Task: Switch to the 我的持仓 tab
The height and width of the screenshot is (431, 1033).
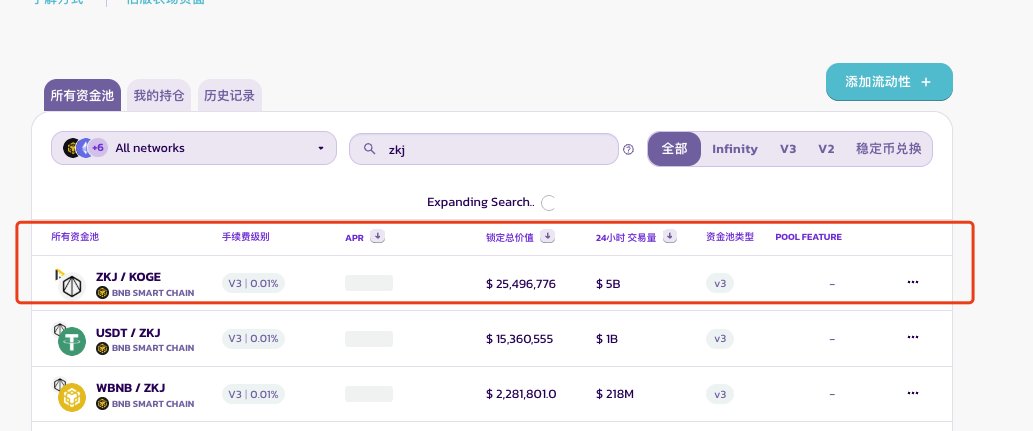Action: point(159,96)
